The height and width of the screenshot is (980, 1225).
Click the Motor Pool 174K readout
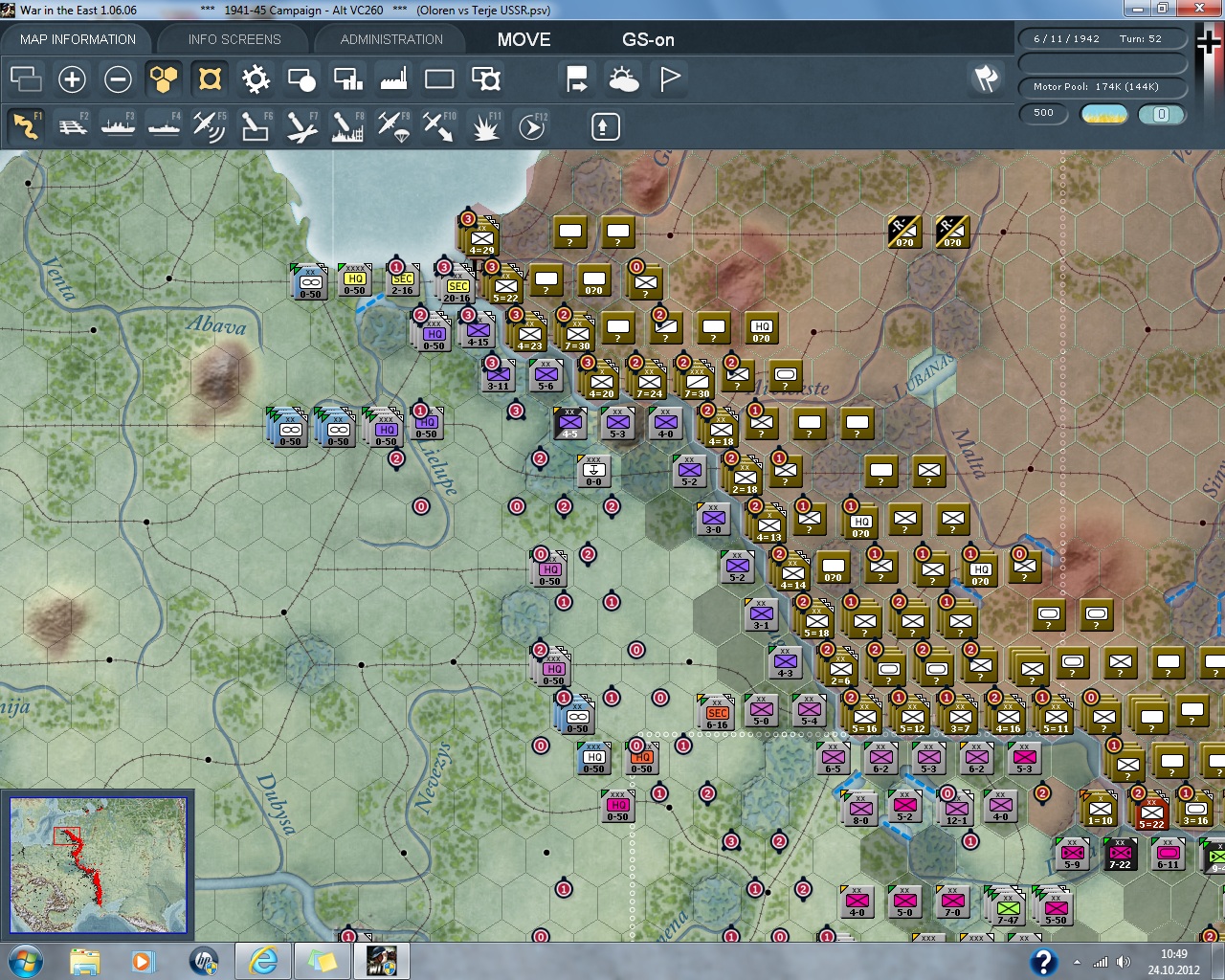pos(1102,87)
